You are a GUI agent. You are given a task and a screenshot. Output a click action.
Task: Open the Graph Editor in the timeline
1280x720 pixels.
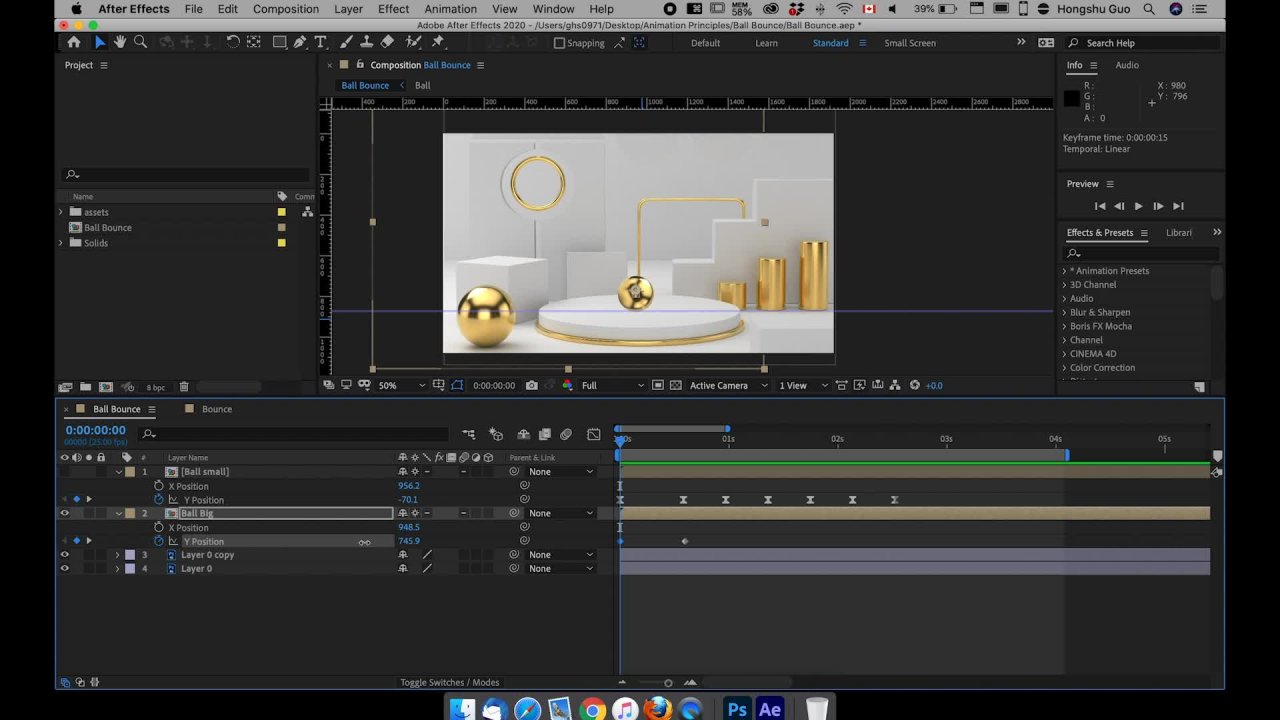click(594, 434)
